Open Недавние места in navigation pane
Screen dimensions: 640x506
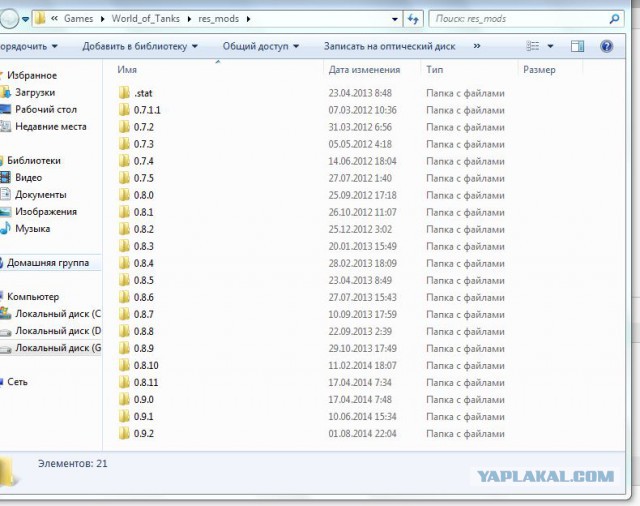click(x=51, y=126)
